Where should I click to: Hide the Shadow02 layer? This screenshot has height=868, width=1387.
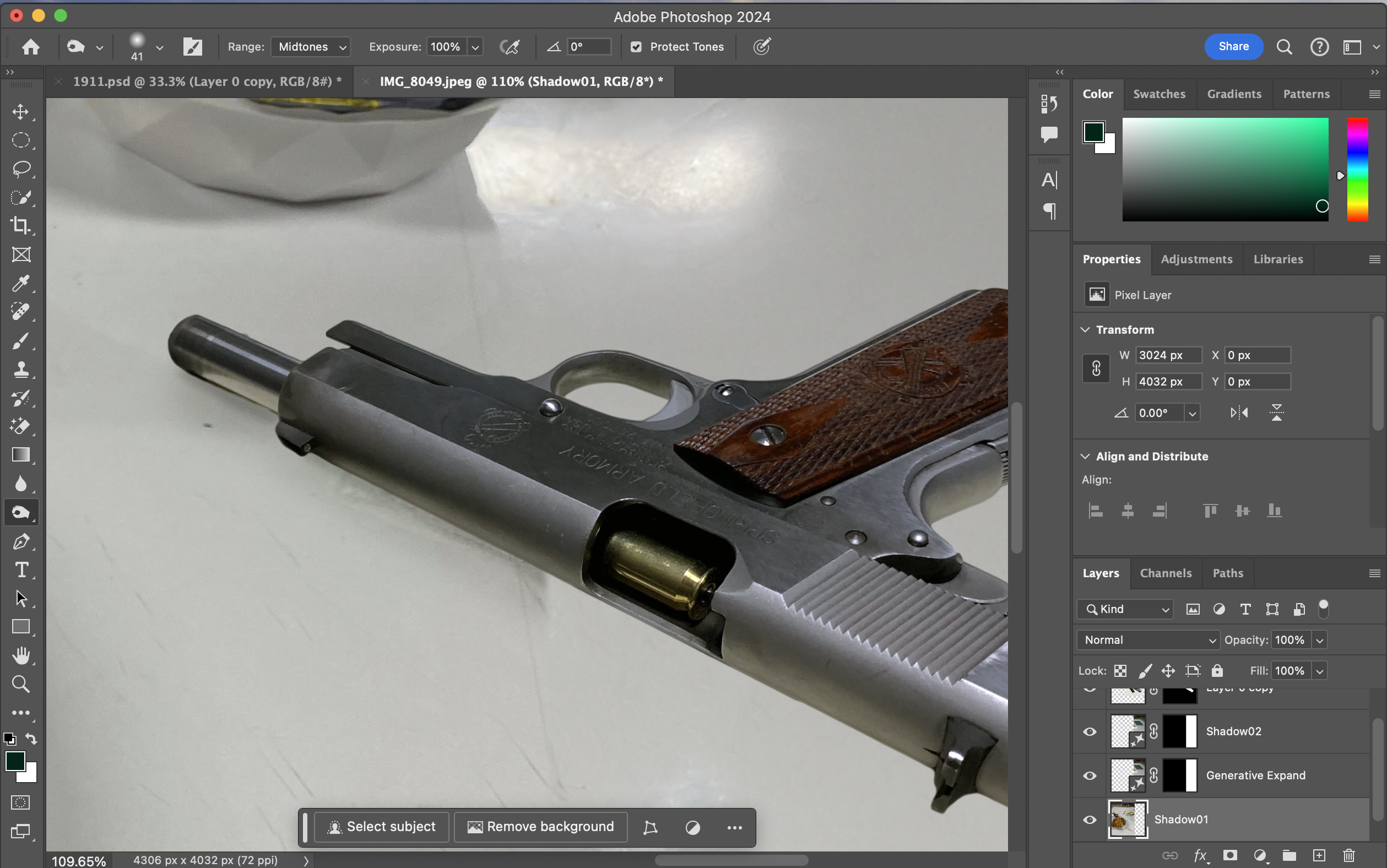(x=1089, y=731)
